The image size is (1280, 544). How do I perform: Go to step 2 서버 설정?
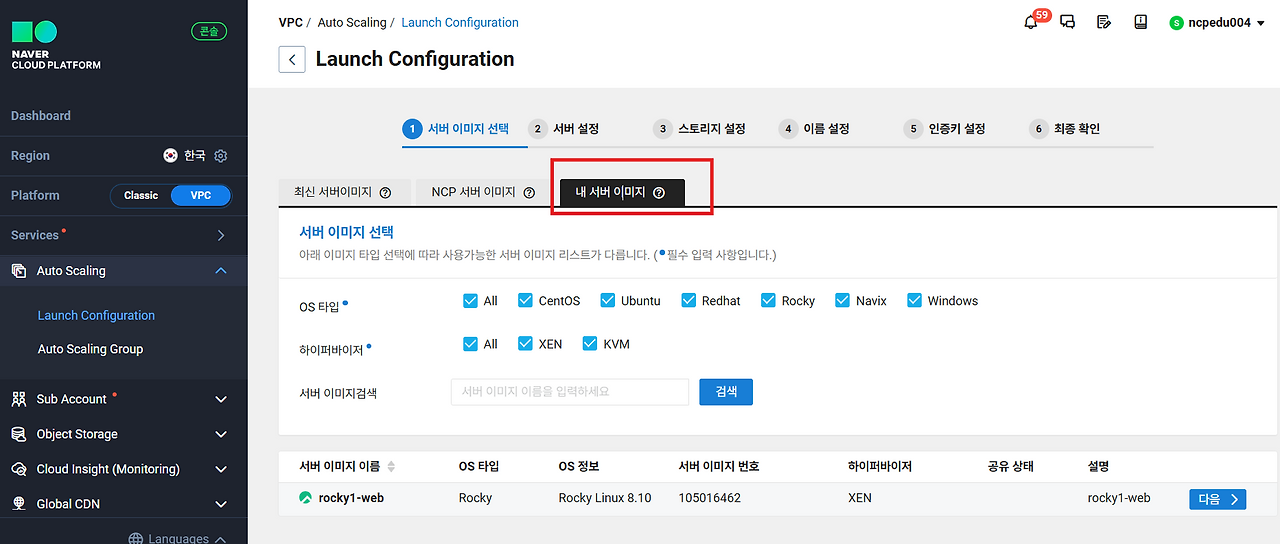[x=564, y=128]
